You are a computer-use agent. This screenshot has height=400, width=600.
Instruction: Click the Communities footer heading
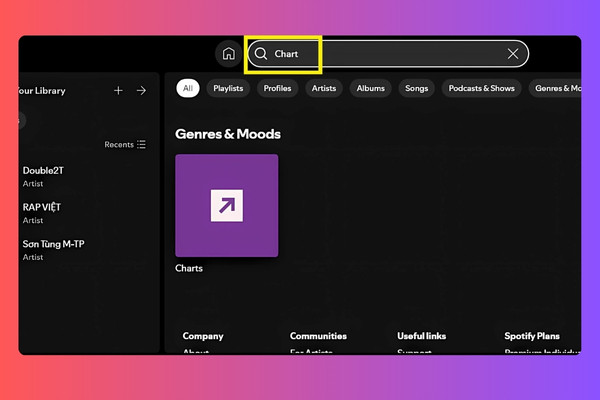(318, 336)
